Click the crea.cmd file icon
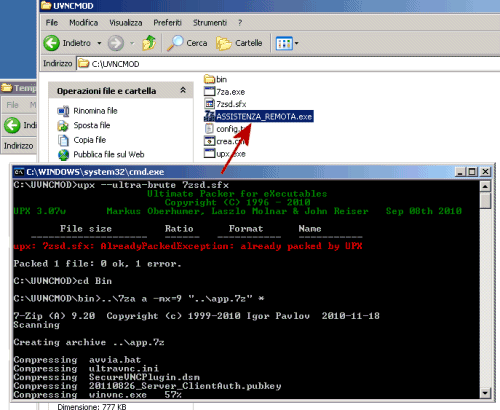Image resolution: width=500 pixels, height=410 pixels. point(209,141)
